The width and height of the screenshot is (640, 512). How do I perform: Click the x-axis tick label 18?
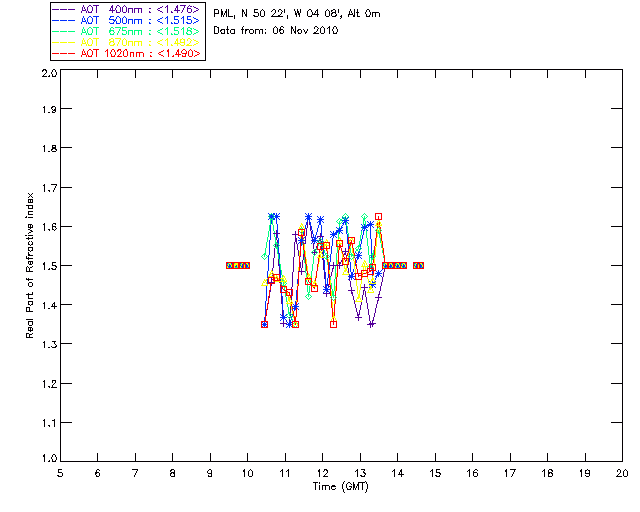point(547,473)
